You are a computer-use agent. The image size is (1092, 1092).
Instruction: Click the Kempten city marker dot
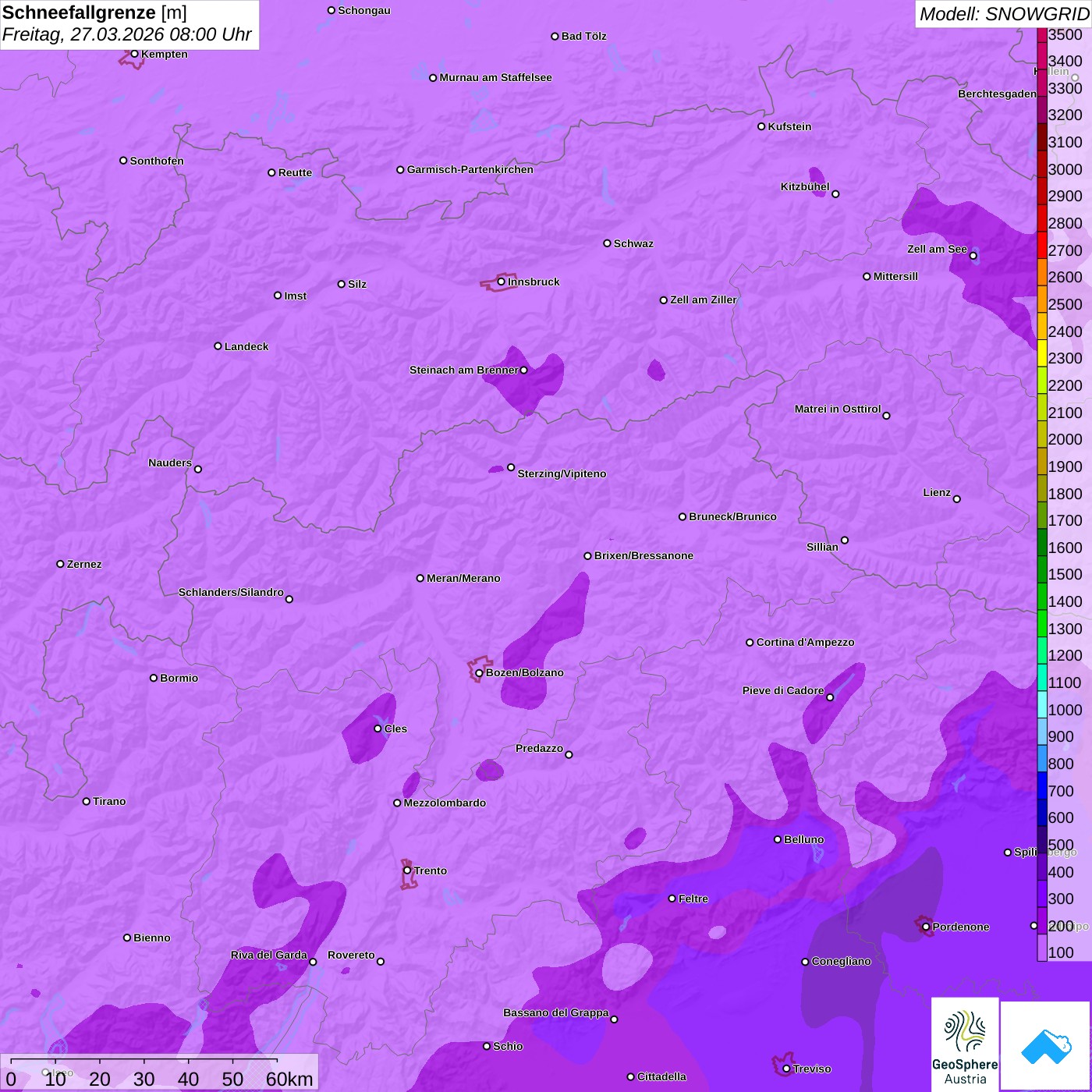tap(134, 54)
